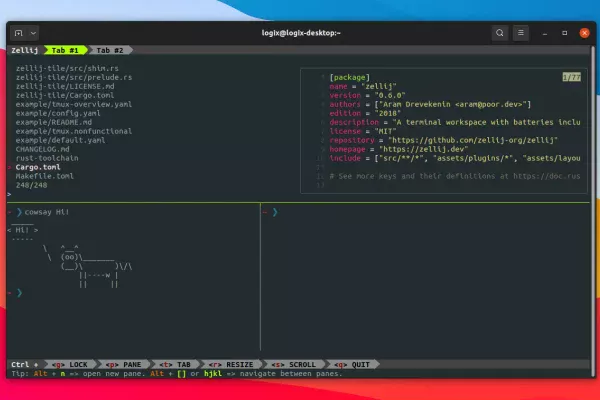Select example/tmux.nonfunctional entry
The height and width of the screenshot is (400, 600).
coord(74,131)
